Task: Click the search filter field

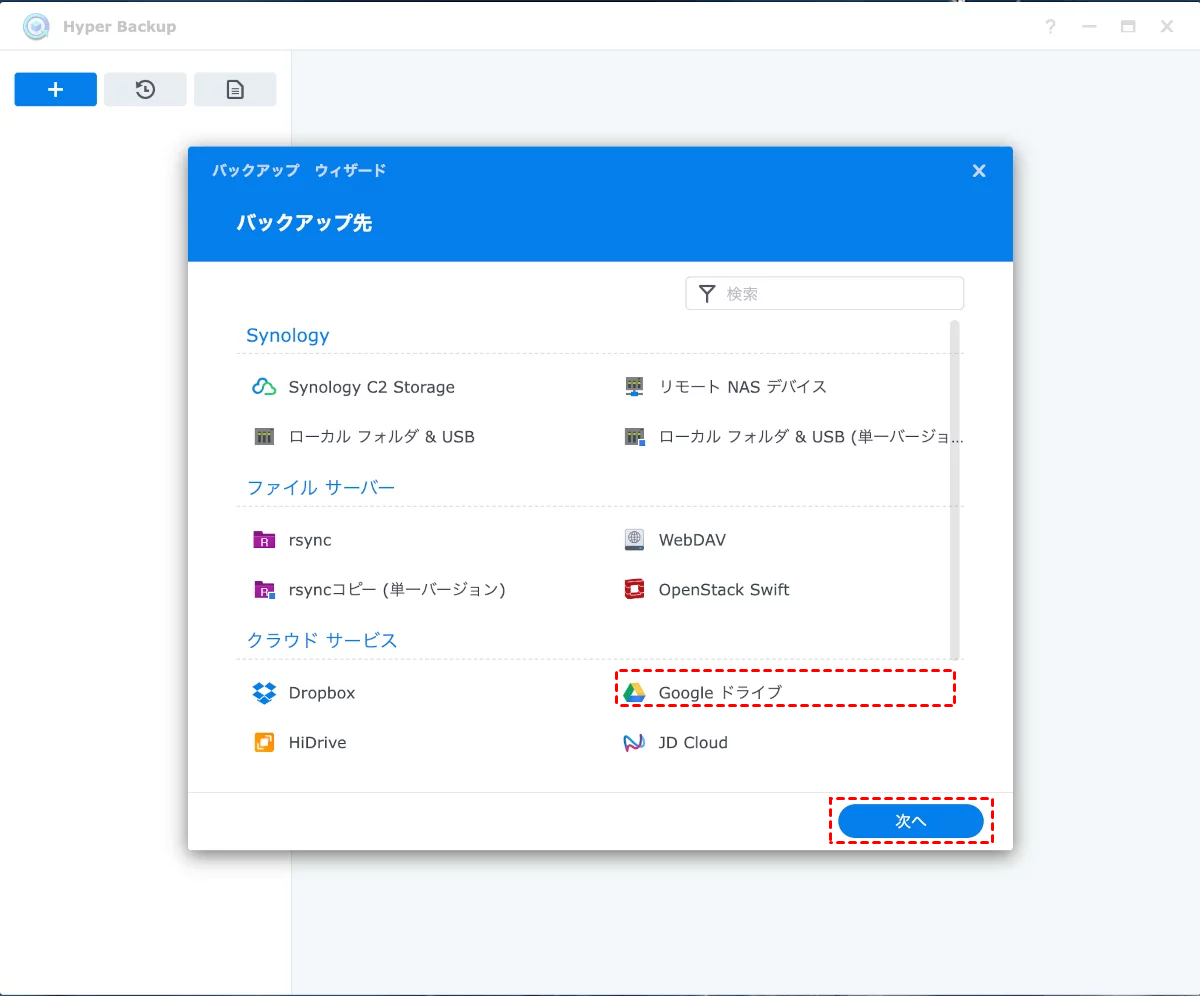Action: pos(825,294)
